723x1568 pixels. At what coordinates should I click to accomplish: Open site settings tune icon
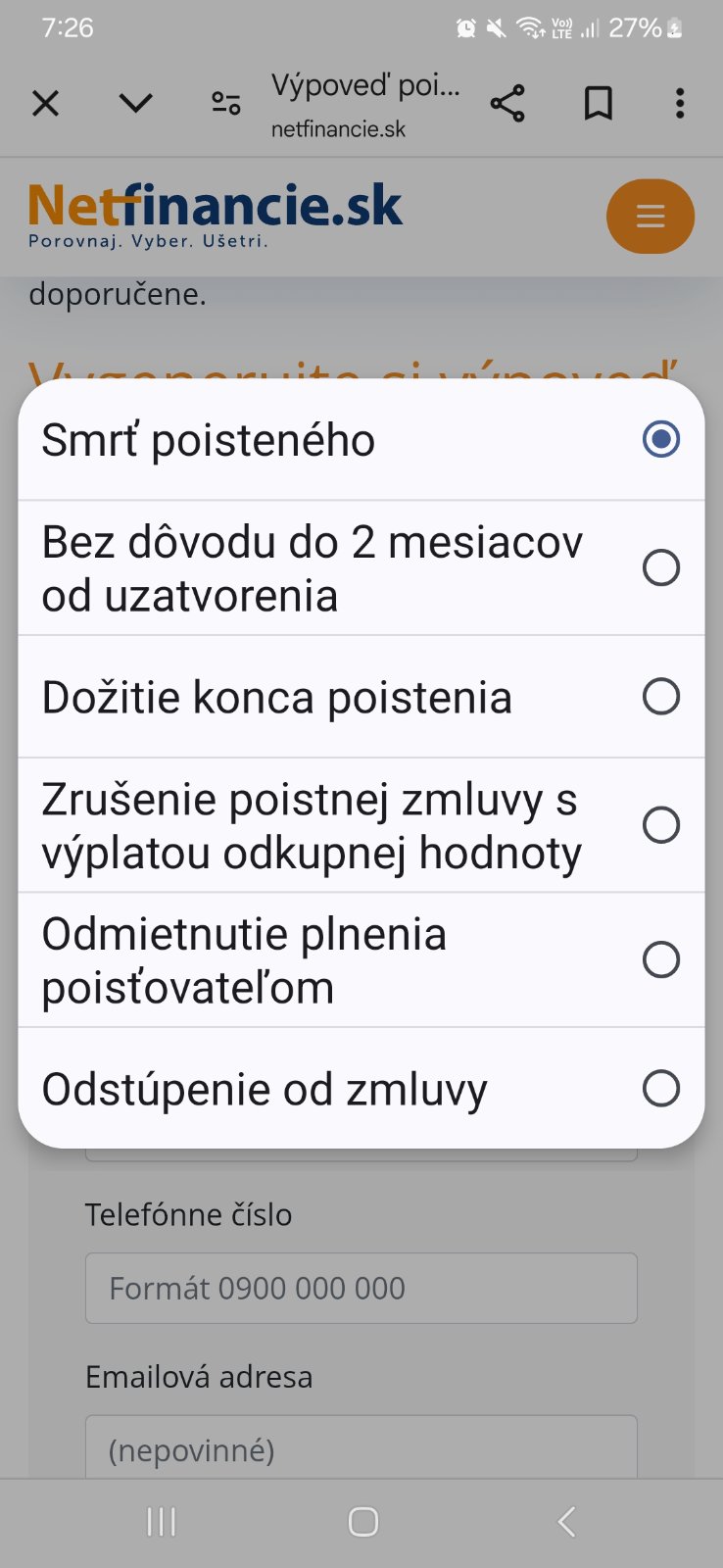(226, 103)
